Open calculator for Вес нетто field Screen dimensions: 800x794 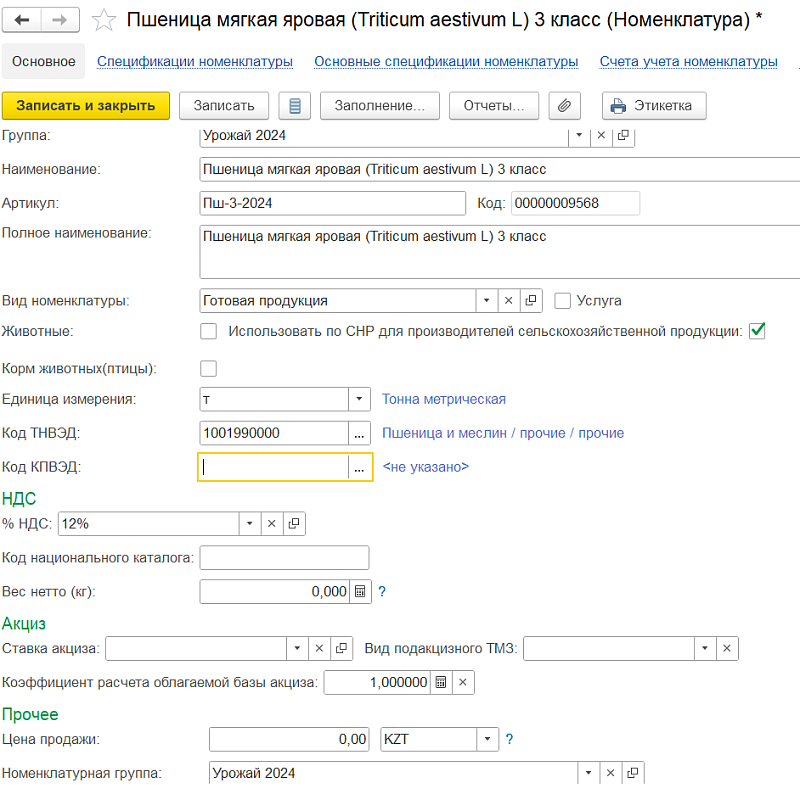(361, 591)
